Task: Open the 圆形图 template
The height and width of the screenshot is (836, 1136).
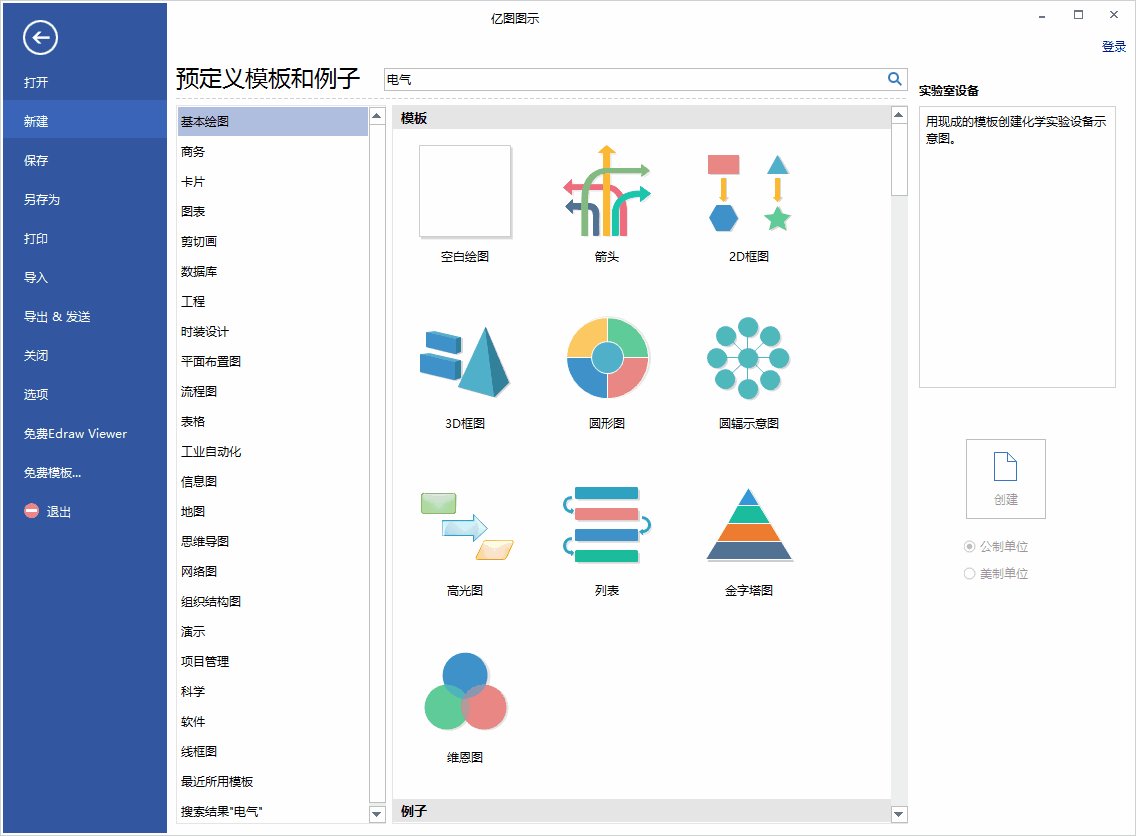Action: (605, 360)
